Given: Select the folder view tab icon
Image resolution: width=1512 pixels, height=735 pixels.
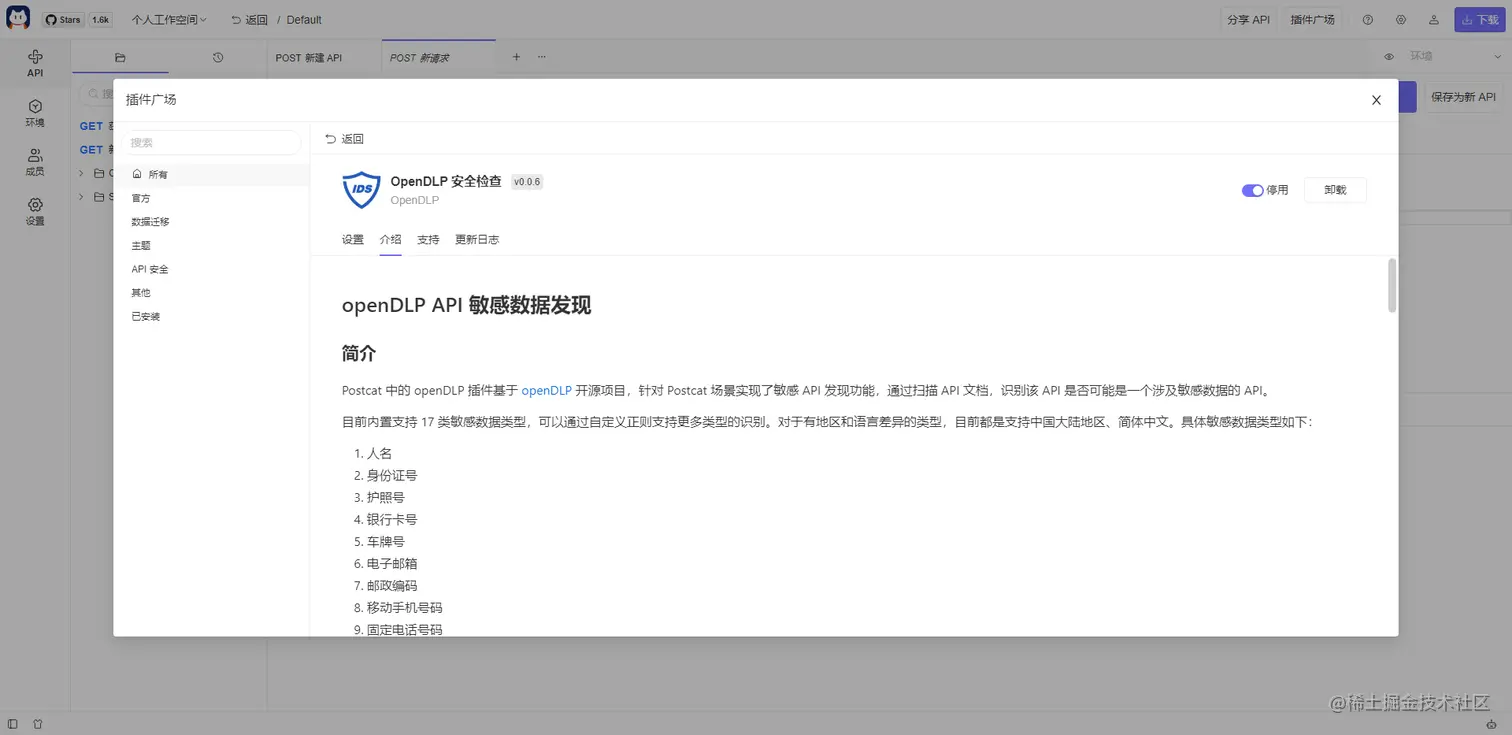Looking at the screenshot, I should pyautogui.click(x=120, y=57).
